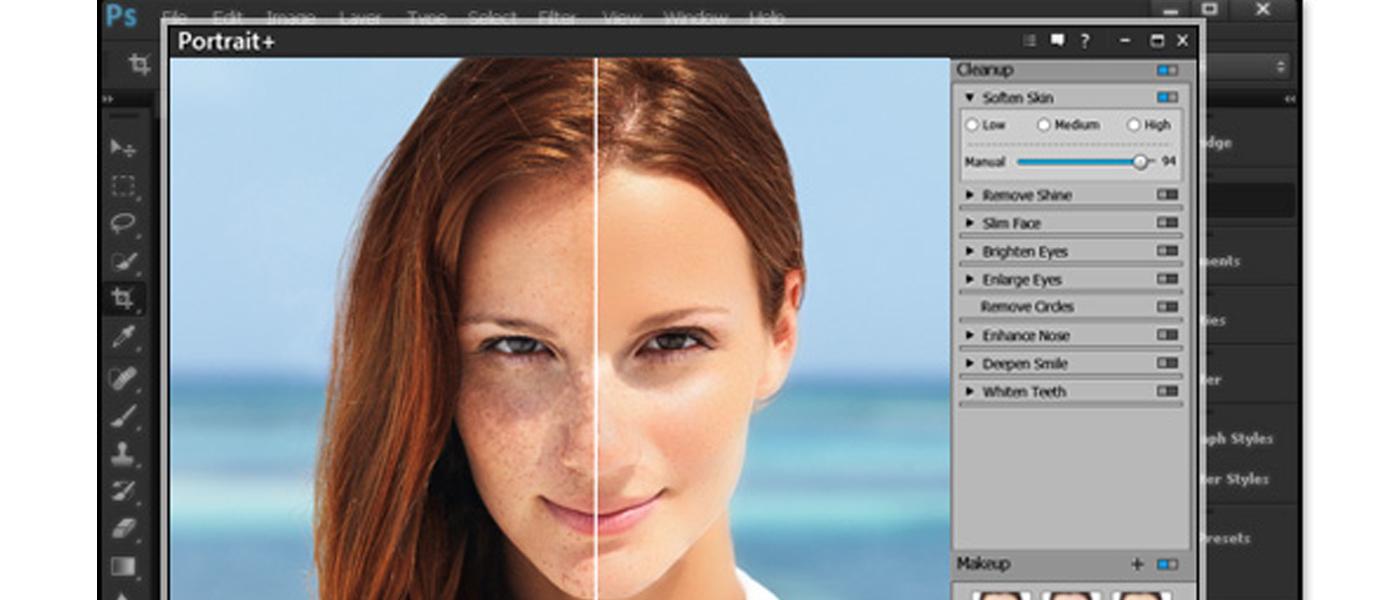Enable the Slim Face switch
The height and width of the screenshot is (600, 1400).
1167,223
